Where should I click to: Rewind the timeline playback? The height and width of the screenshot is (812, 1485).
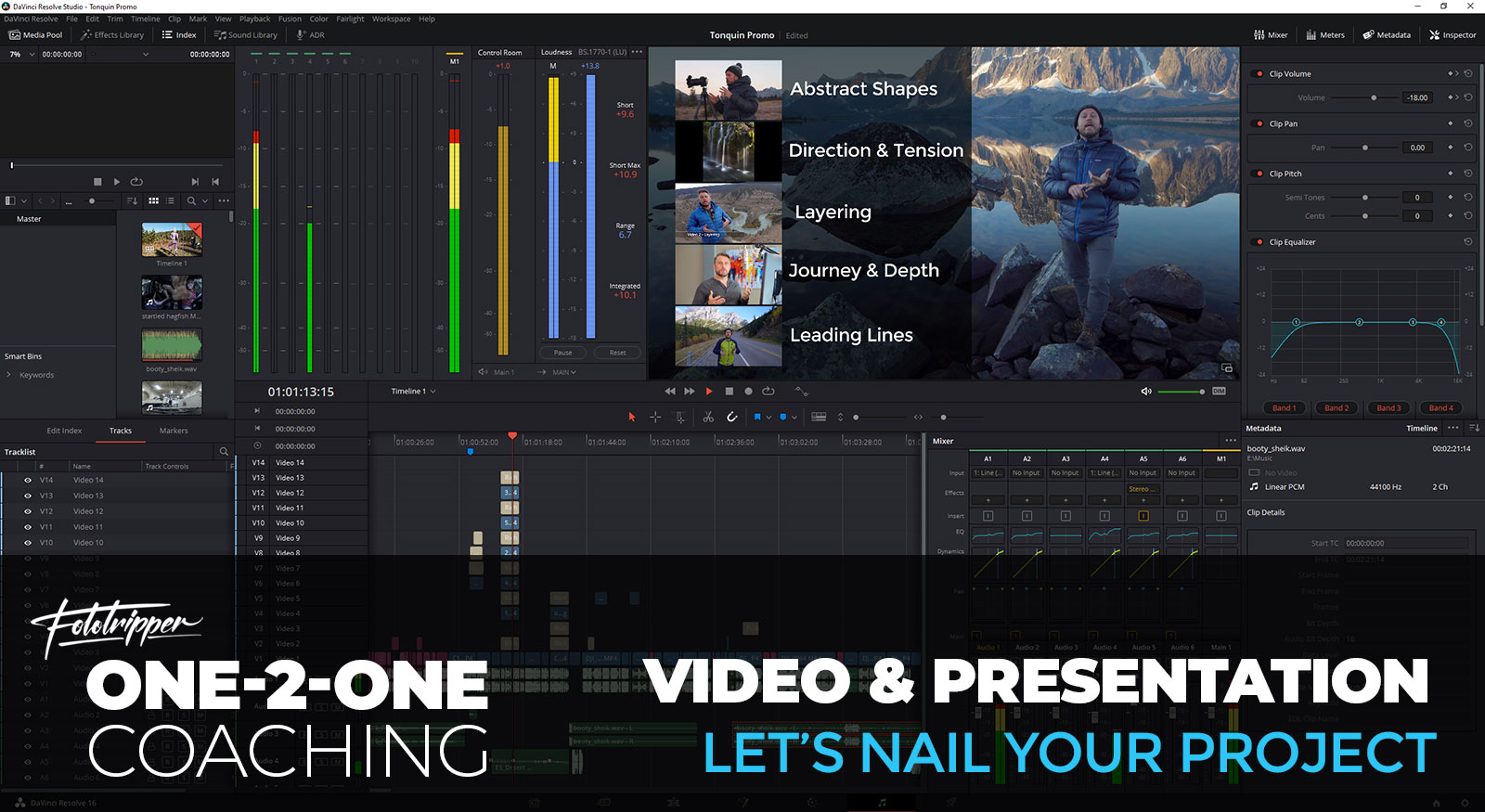[670, 392]
